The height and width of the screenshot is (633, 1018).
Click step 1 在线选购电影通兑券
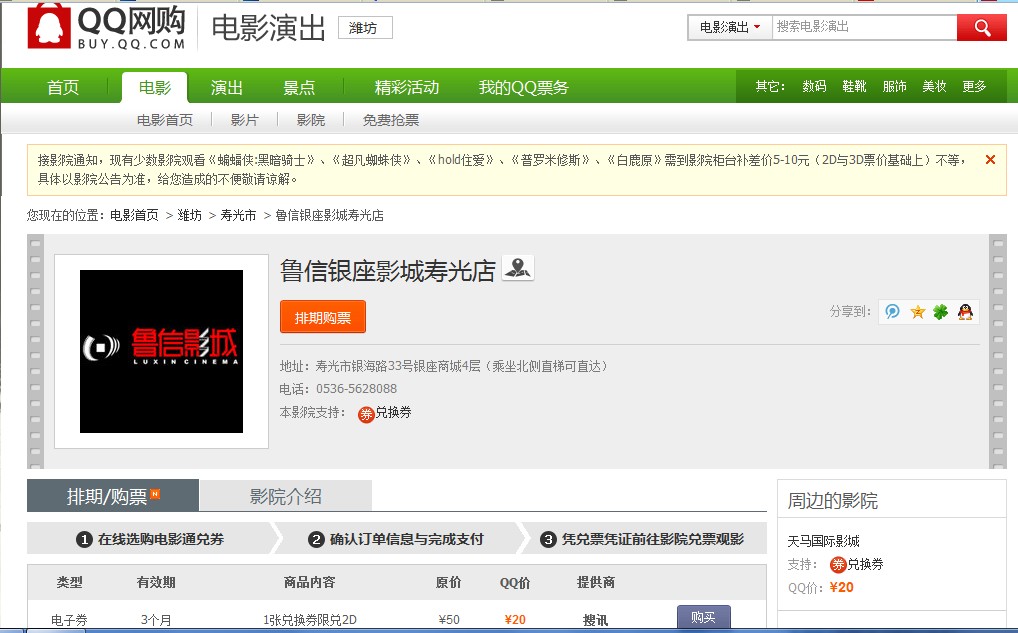coord(150,539)
